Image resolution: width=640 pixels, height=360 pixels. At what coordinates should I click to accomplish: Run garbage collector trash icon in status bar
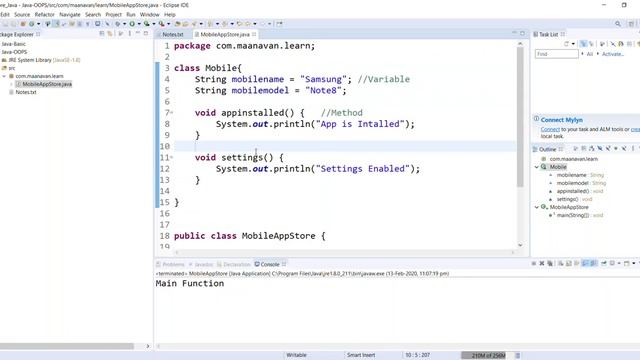tap(518, 356)
